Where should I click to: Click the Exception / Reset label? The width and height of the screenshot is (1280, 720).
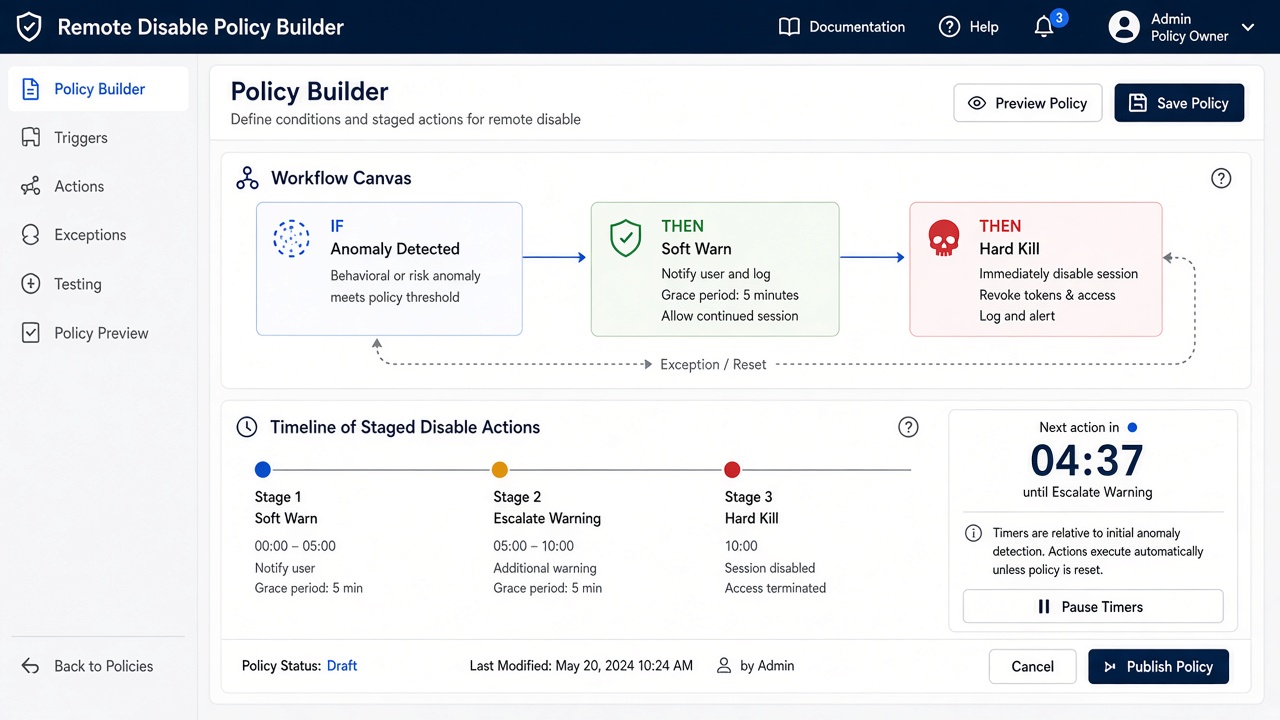click(713, 365)
